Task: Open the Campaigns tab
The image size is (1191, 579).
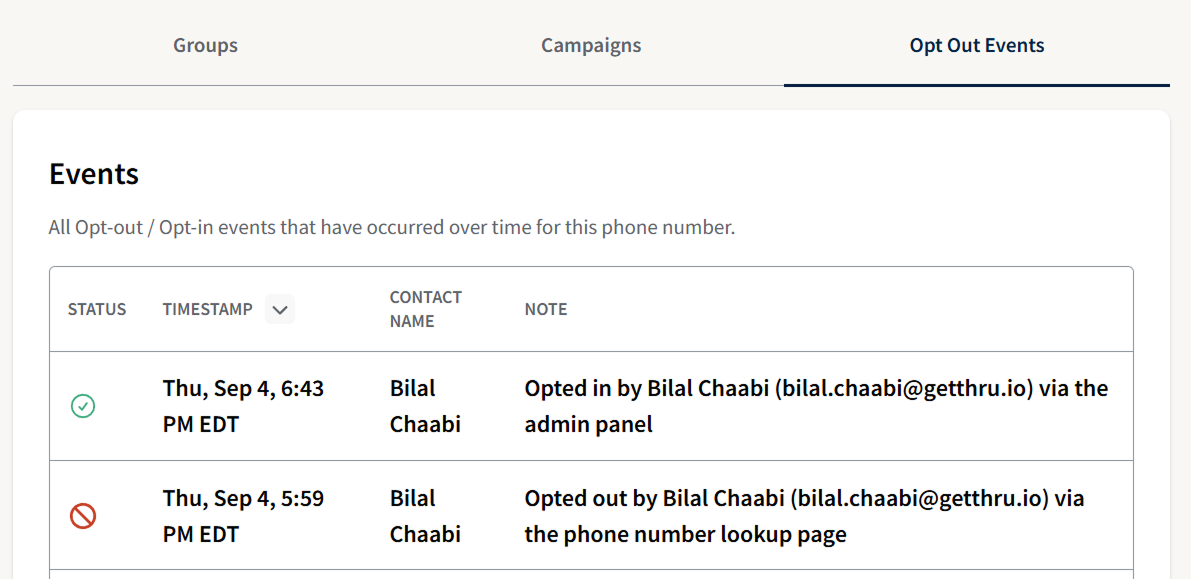Action: [x=591, y=45]
